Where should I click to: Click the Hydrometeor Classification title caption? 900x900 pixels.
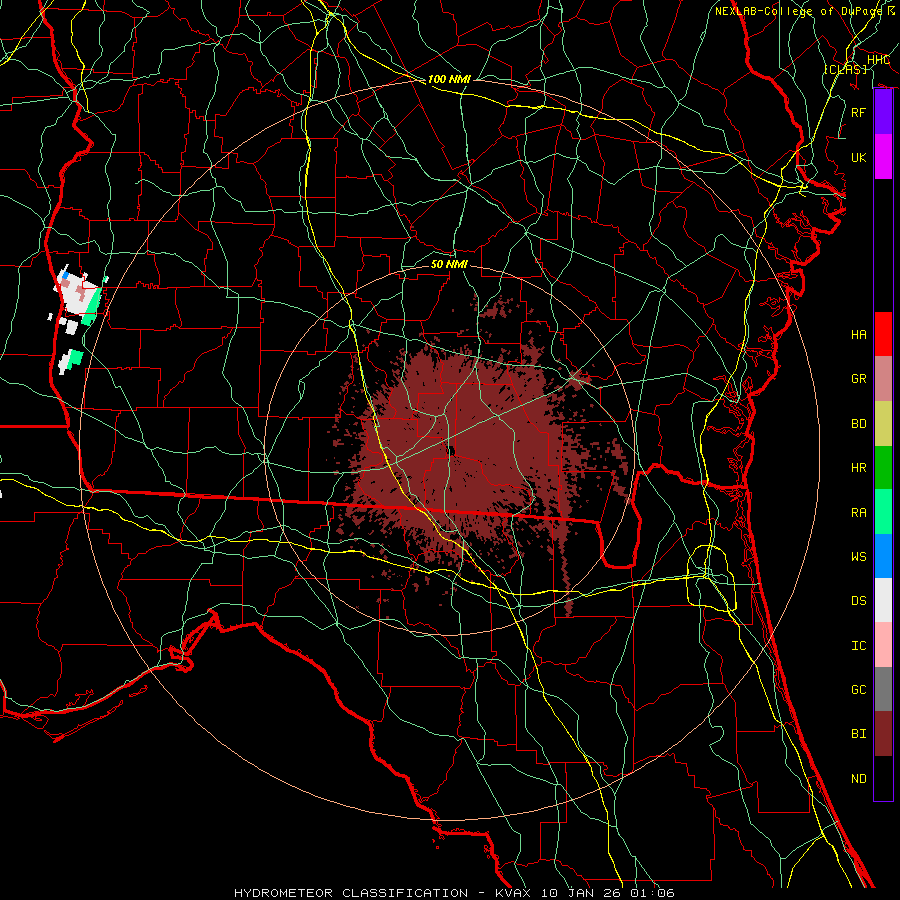[454, 893]
